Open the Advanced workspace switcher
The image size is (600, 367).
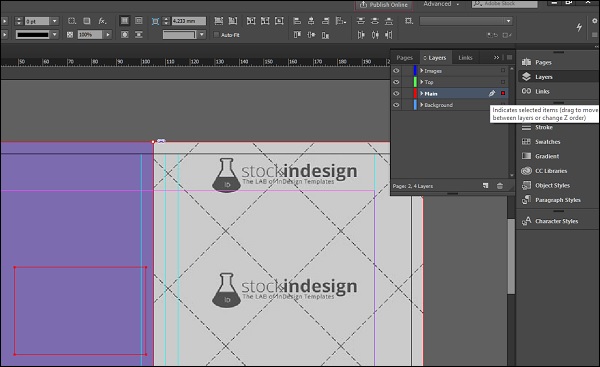(x=441, y=4)
